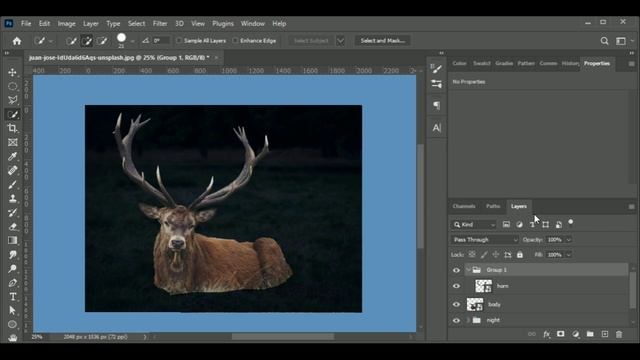Select the History Brush tool
Screen dimensions: 640x360
[x=13, y=212]
